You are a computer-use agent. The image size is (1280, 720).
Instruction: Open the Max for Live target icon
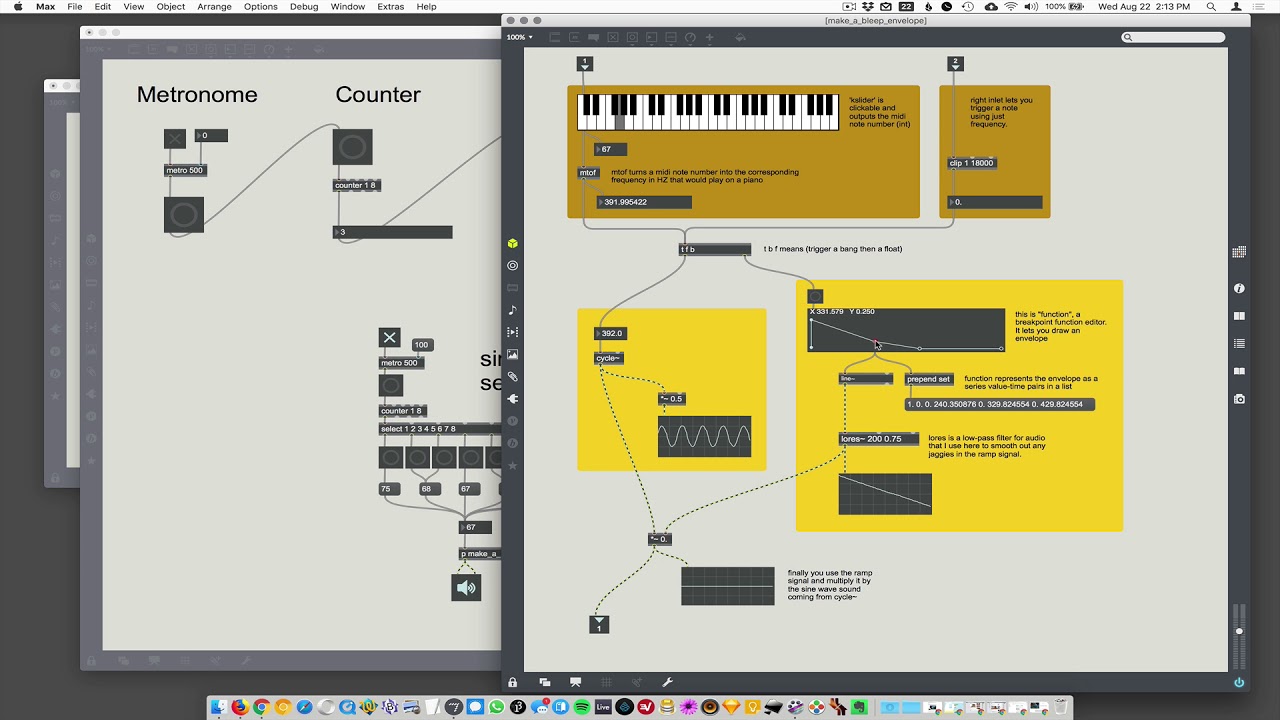[x=512, y=266]
